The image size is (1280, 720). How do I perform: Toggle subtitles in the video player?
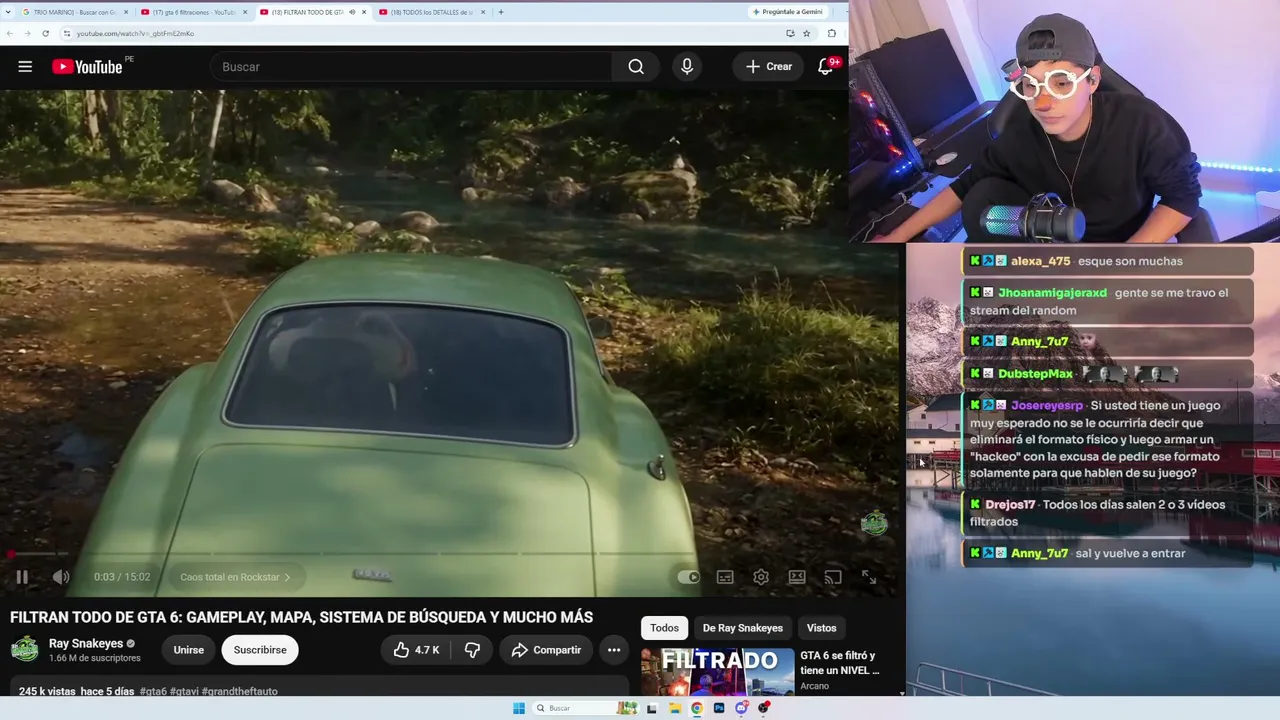[725, 577]
